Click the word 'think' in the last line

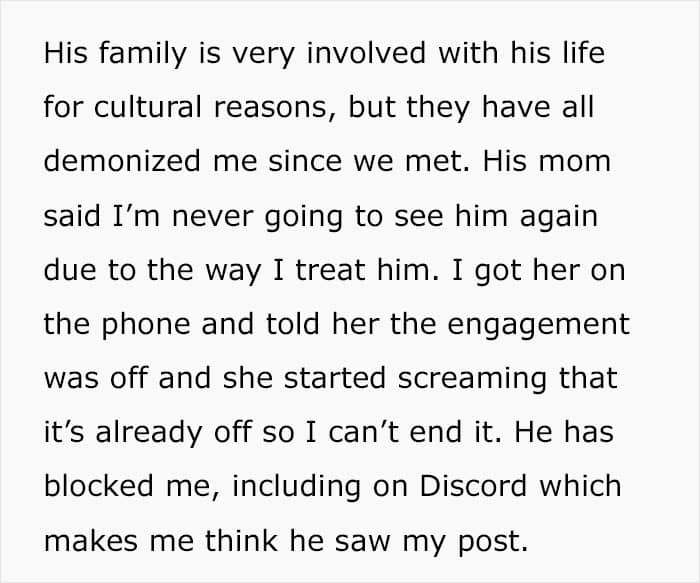pos(242,540)
